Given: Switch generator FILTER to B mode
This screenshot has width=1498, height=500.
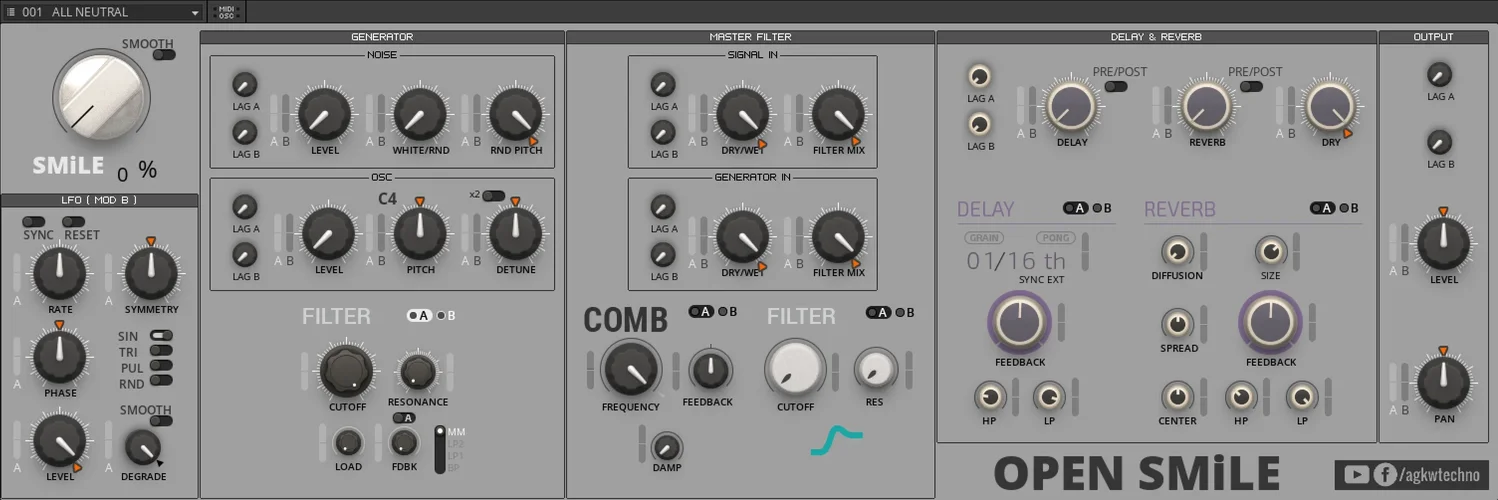Looking at the screenshot, I should pyautogui.click(x=445, y=315).
